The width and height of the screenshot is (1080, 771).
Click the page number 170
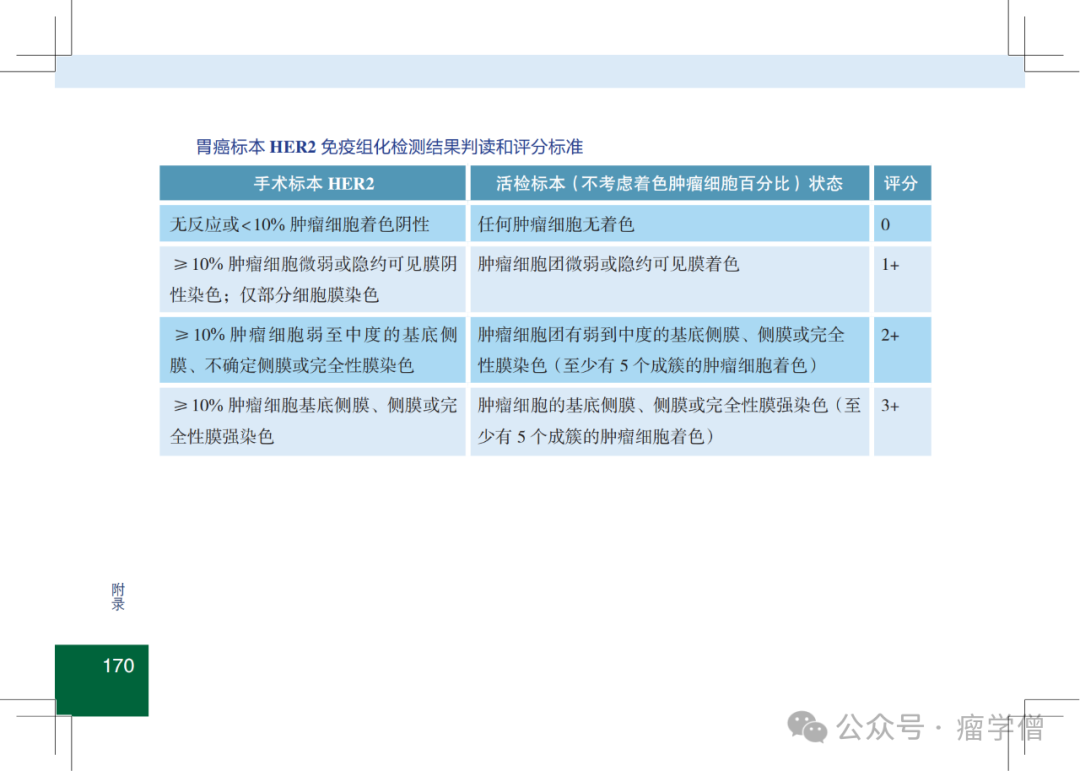(x=118, y=666)
